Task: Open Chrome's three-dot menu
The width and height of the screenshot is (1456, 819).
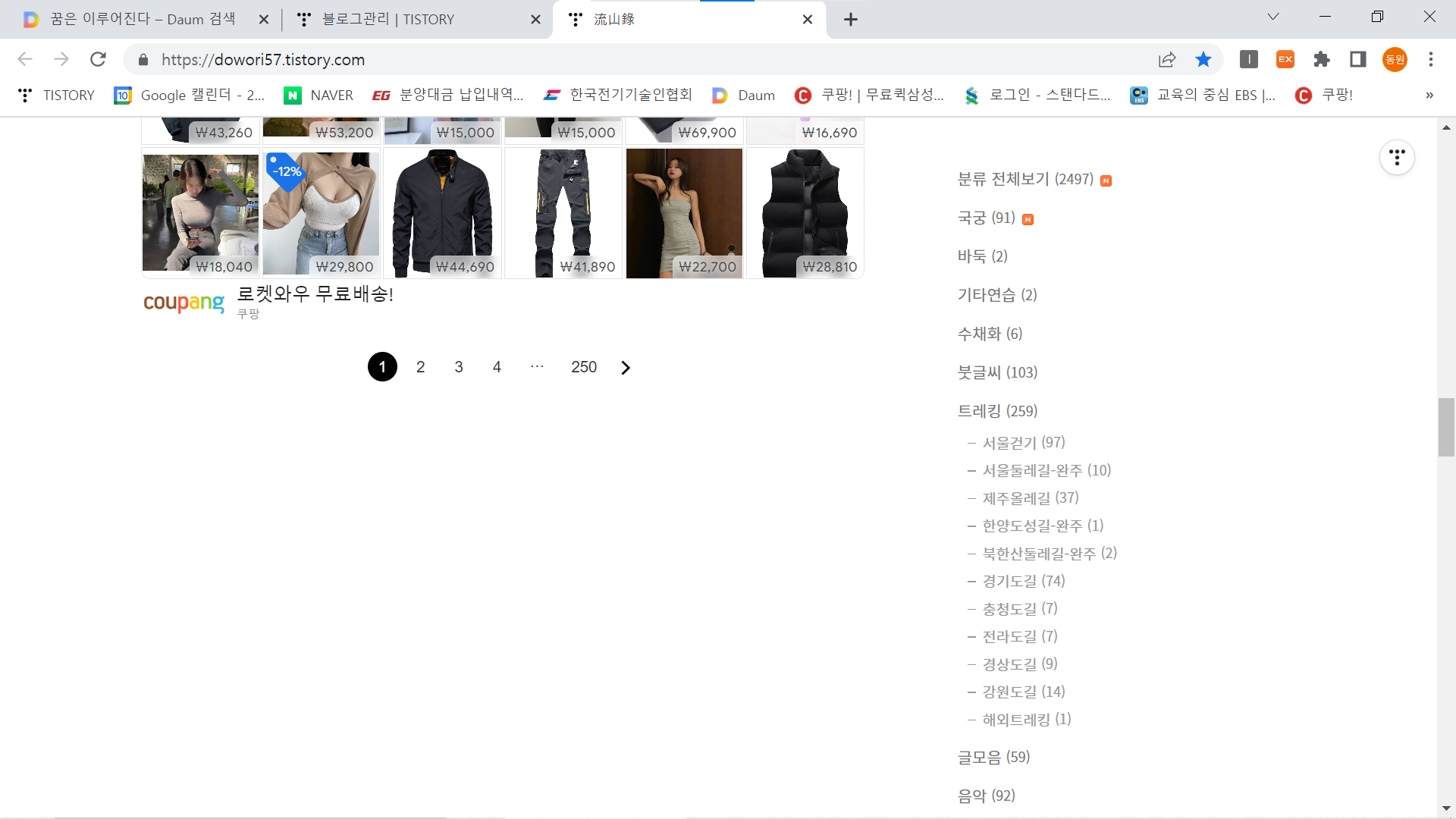Action: pyautogui.click(x=1430, y=59)
